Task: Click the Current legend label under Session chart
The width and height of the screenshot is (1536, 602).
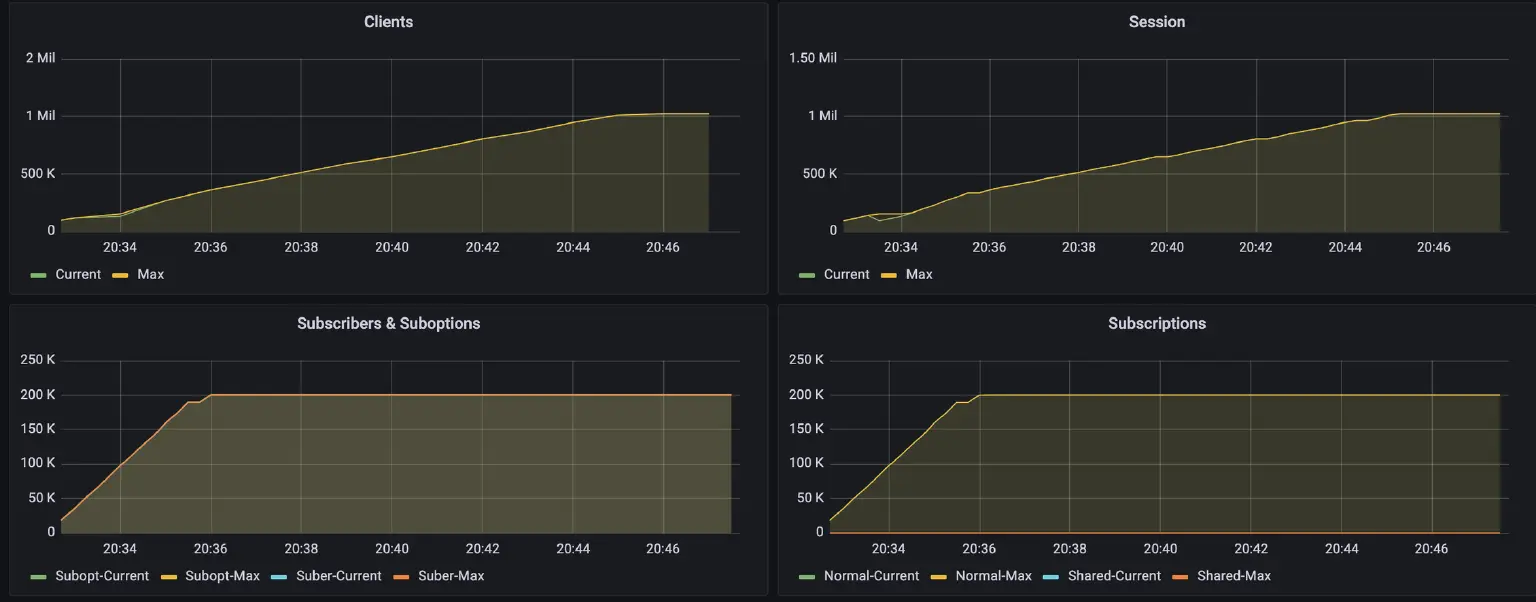Action: click(x=845, y=274)
